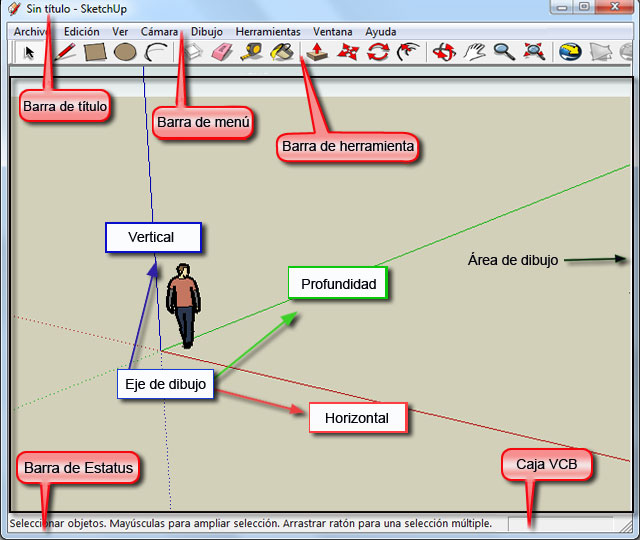Click the window resize grip corner
This screenshot has width=640, height=540.
625,526
